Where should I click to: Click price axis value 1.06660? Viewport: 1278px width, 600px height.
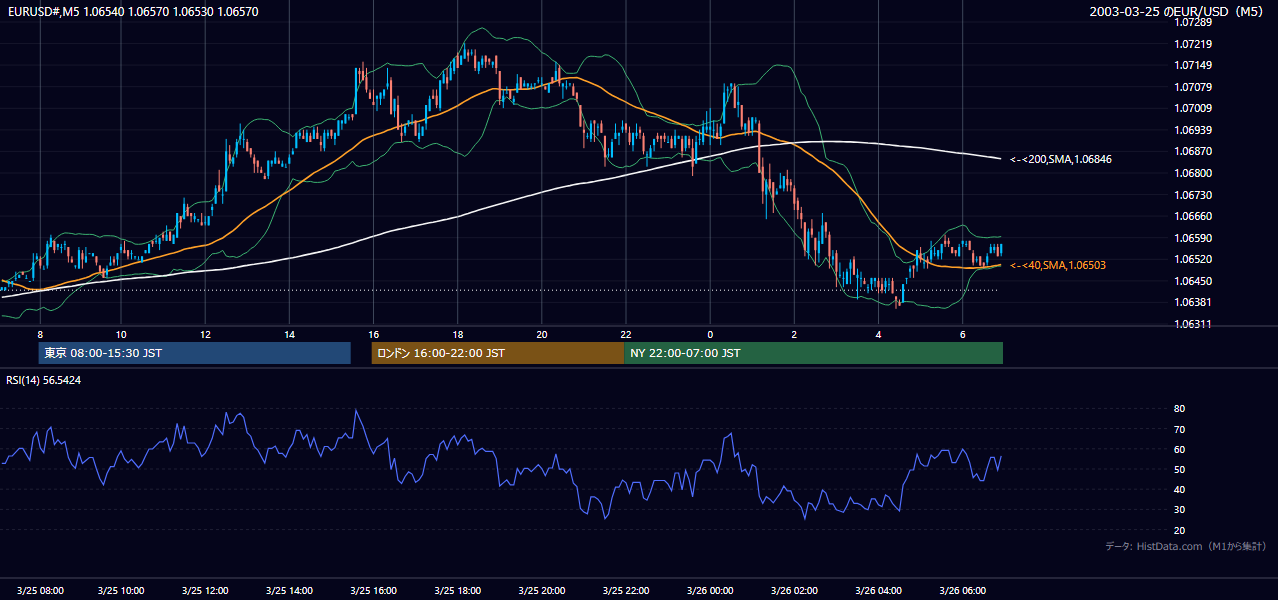tap(1193, 216)
